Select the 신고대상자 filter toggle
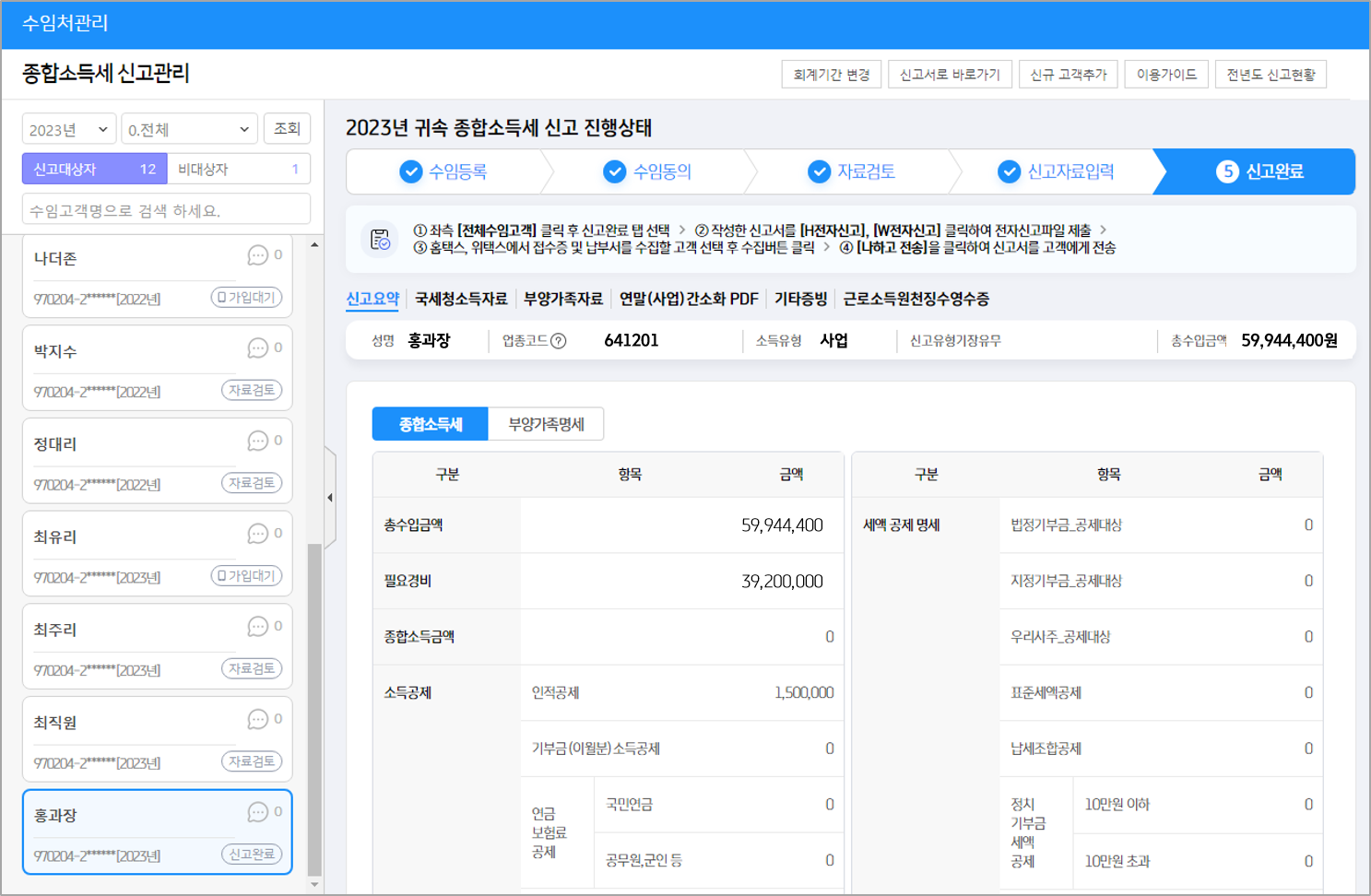This screenshot has height=896, width=1371. point(94,170)
